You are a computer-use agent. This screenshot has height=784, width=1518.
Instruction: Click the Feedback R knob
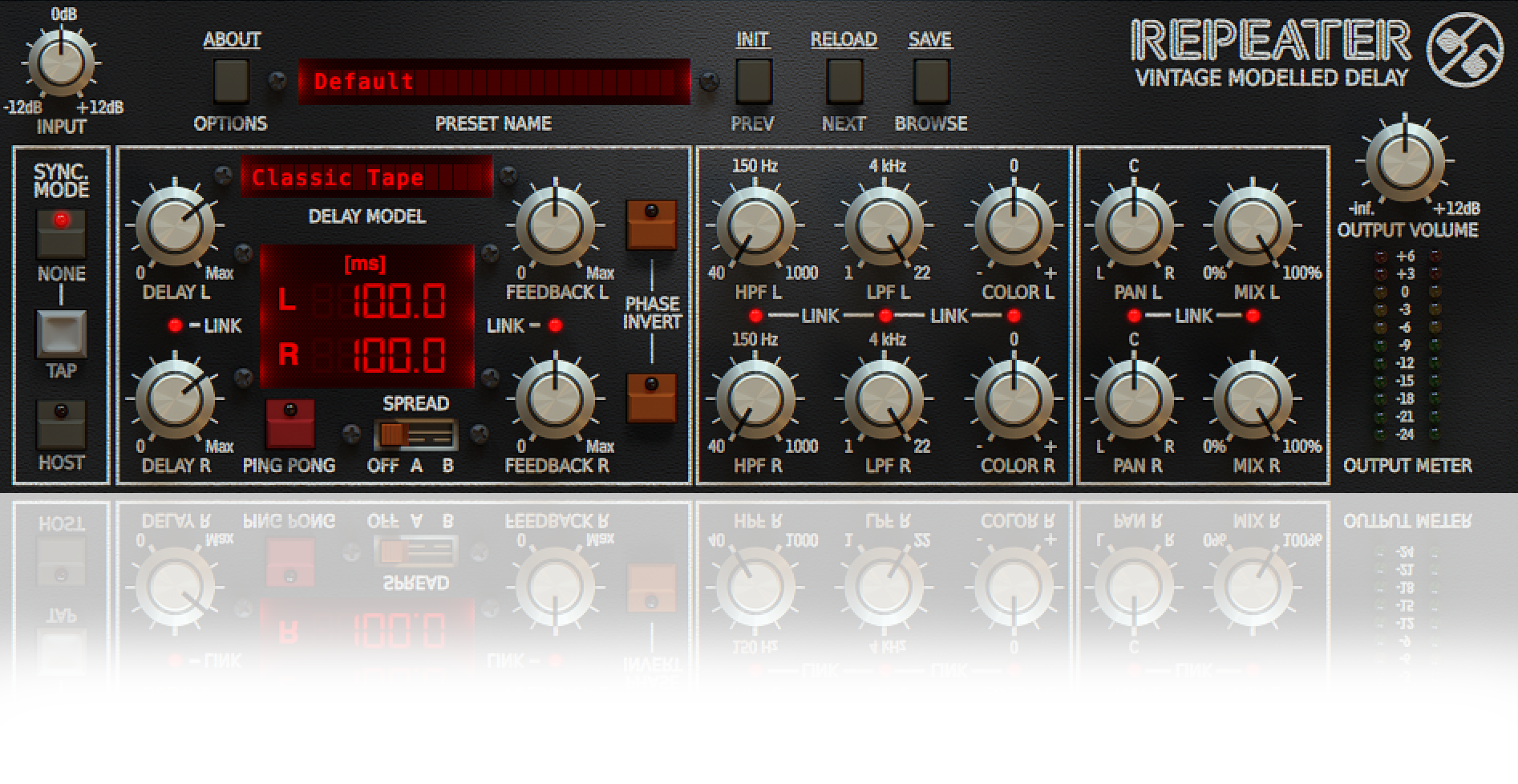556,399
